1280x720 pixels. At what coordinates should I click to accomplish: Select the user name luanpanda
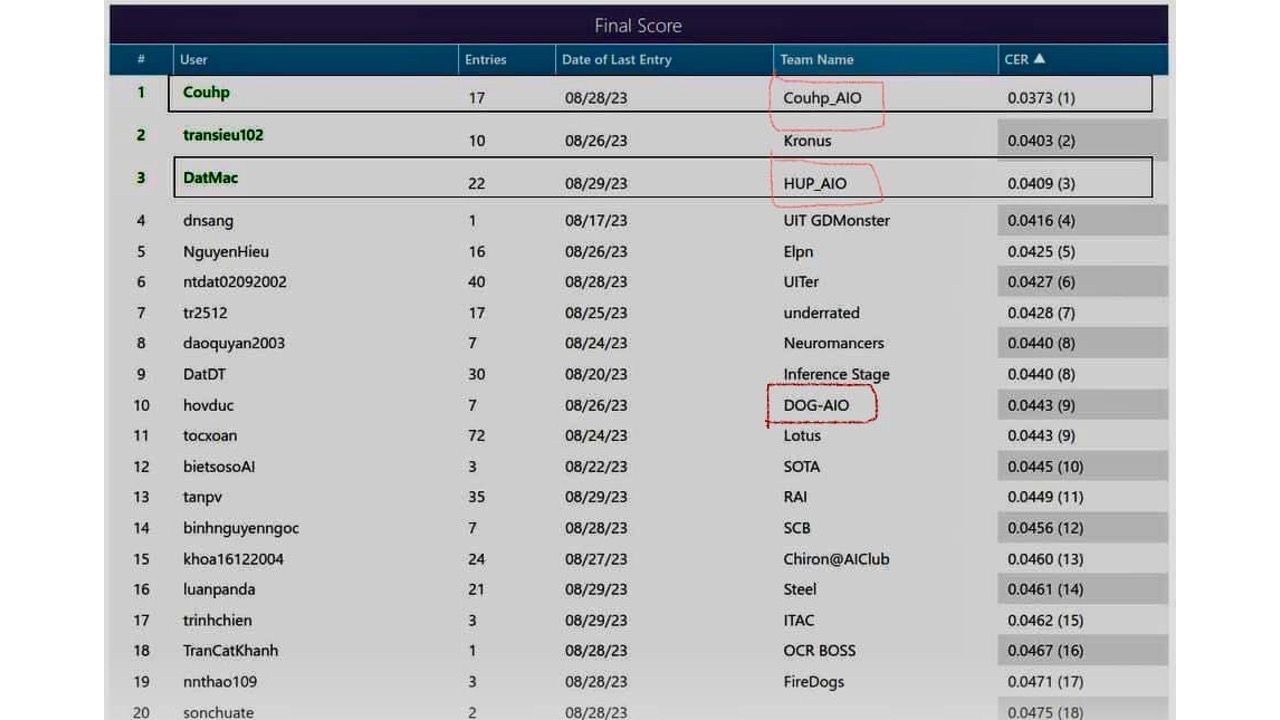pos(219,589)
